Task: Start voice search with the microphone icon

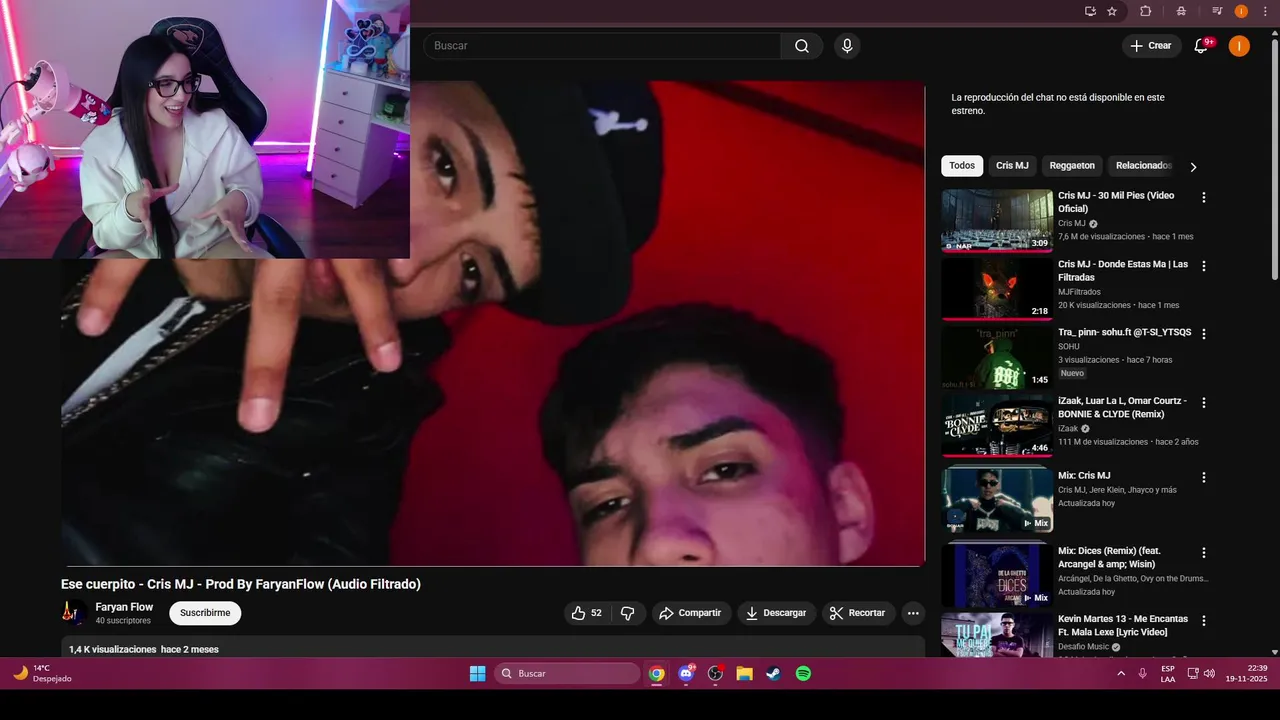Action: coord(847,46)
